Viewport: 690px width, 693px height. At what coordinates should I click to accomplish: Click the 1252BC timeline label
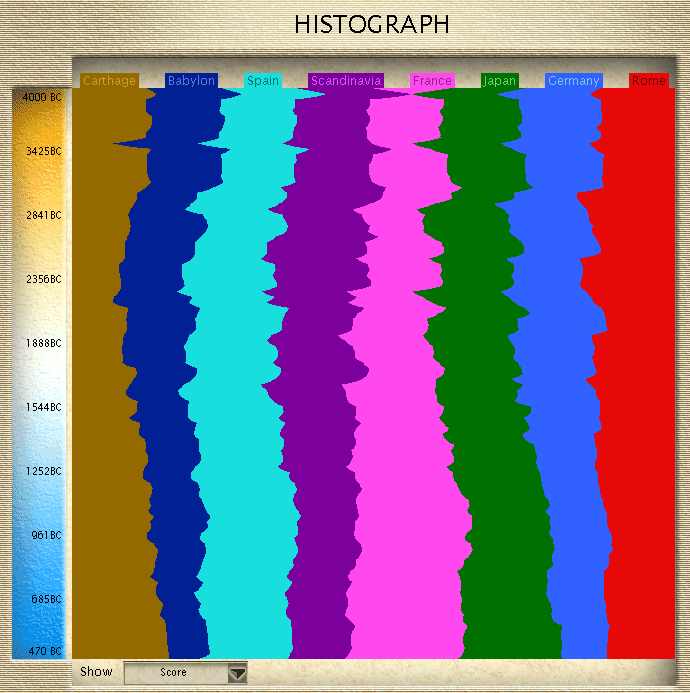click(44, 471)
